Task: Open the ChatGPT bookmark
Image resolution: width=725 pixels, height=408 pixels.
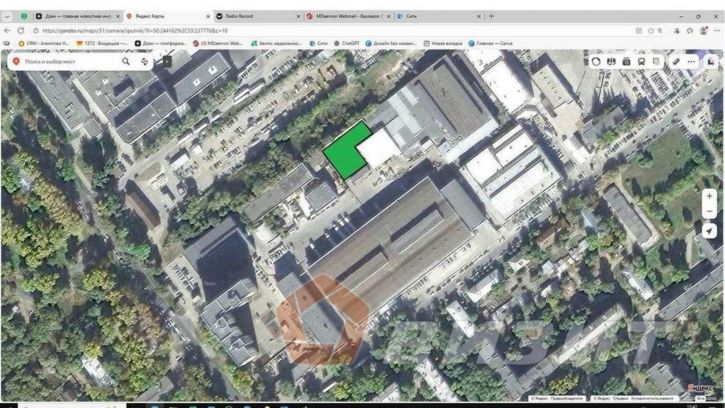Action: 349,43
